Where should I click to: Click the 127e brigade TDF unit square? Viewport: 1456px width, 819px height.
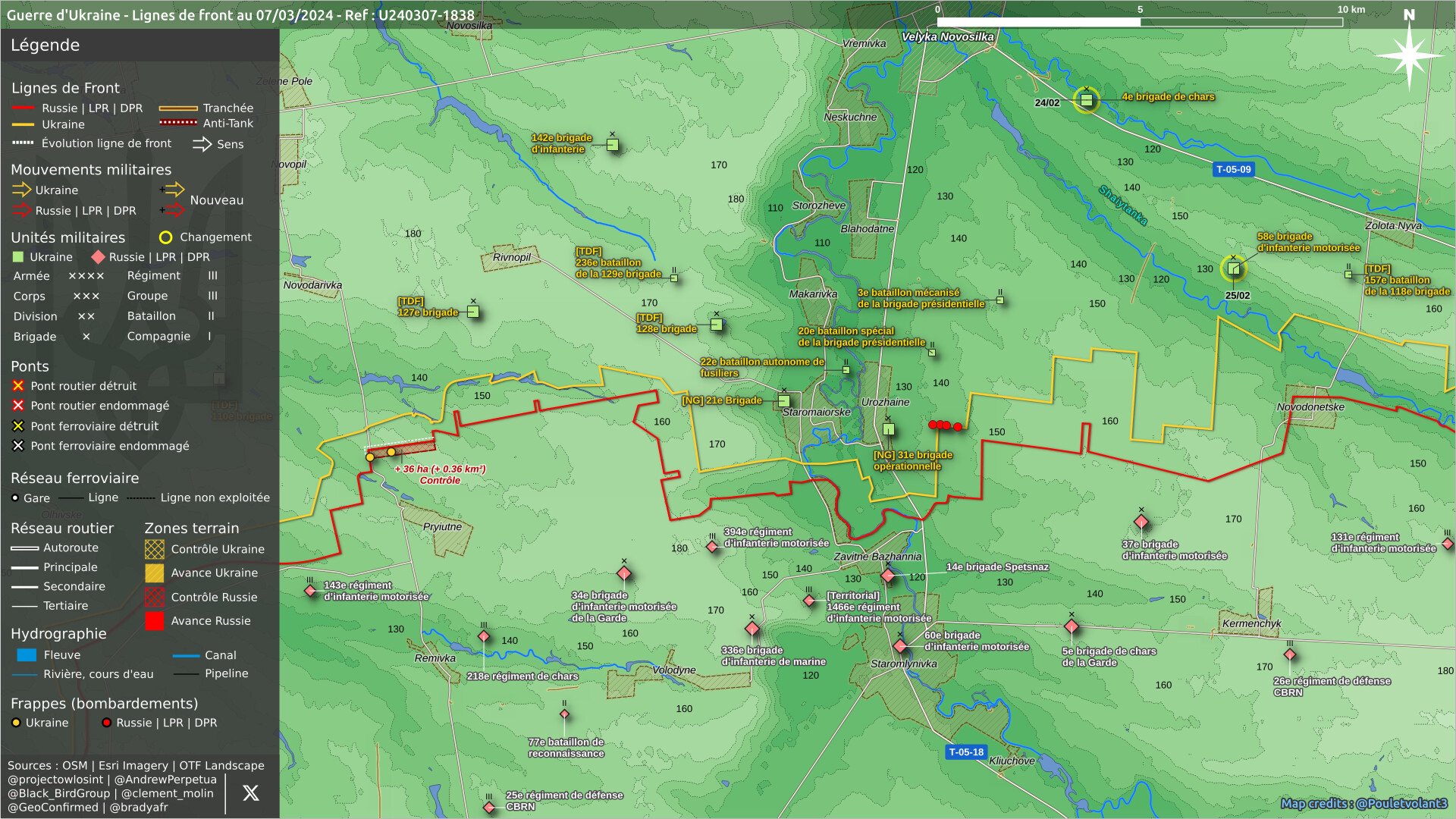473,312
